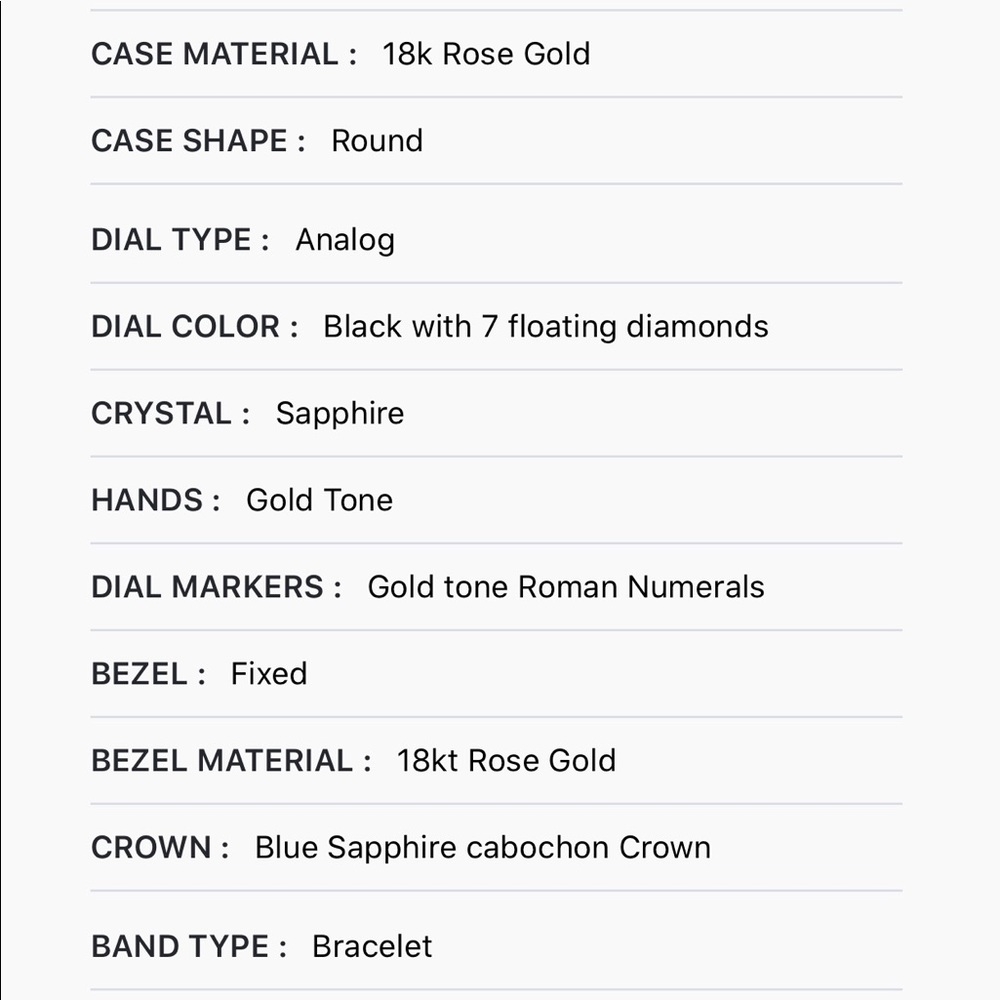Select Black with 7 floating diamonds text

[x=546, y=327]
